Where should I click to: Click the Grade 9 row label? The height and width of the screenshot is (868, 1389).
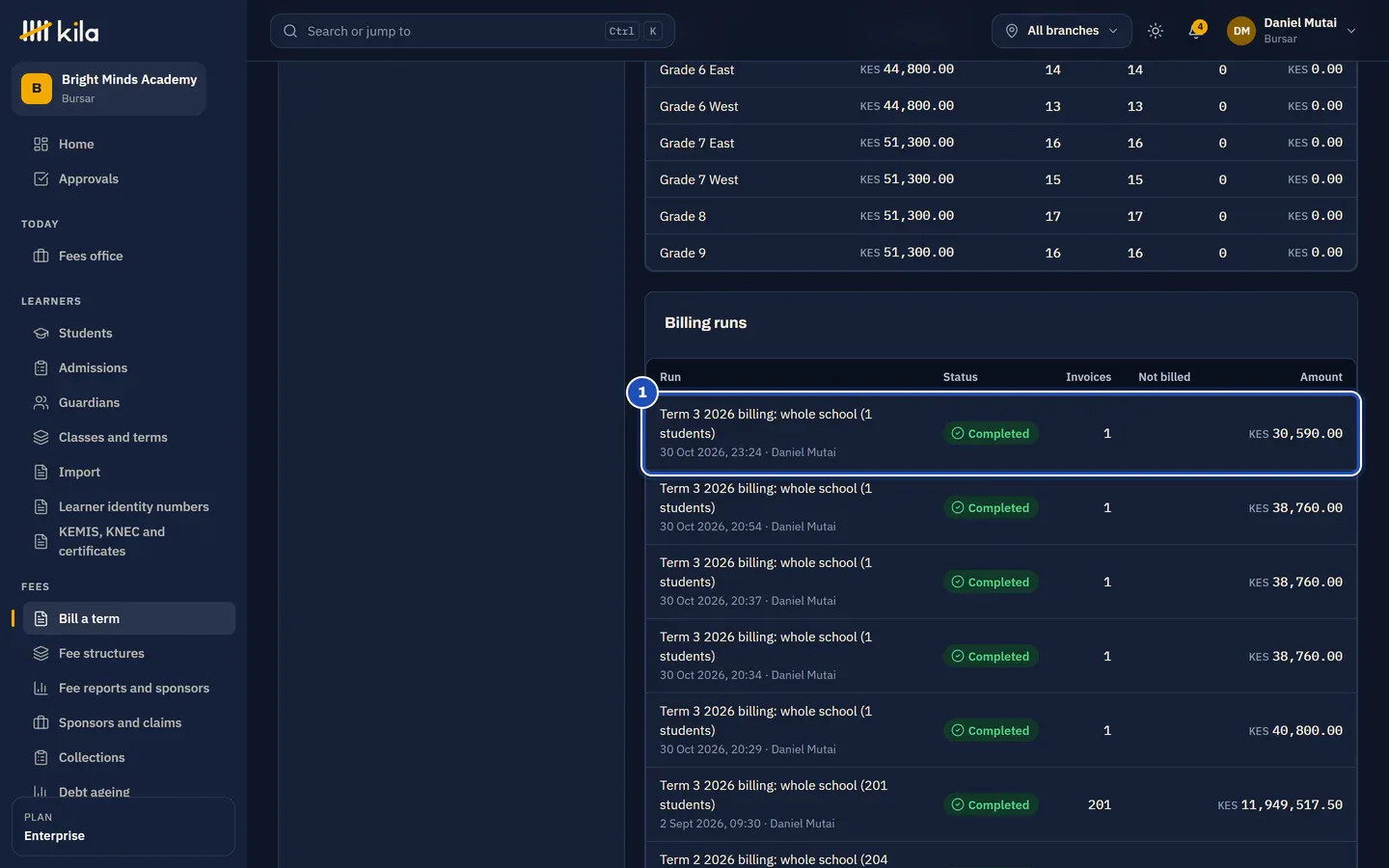[683, 253]
